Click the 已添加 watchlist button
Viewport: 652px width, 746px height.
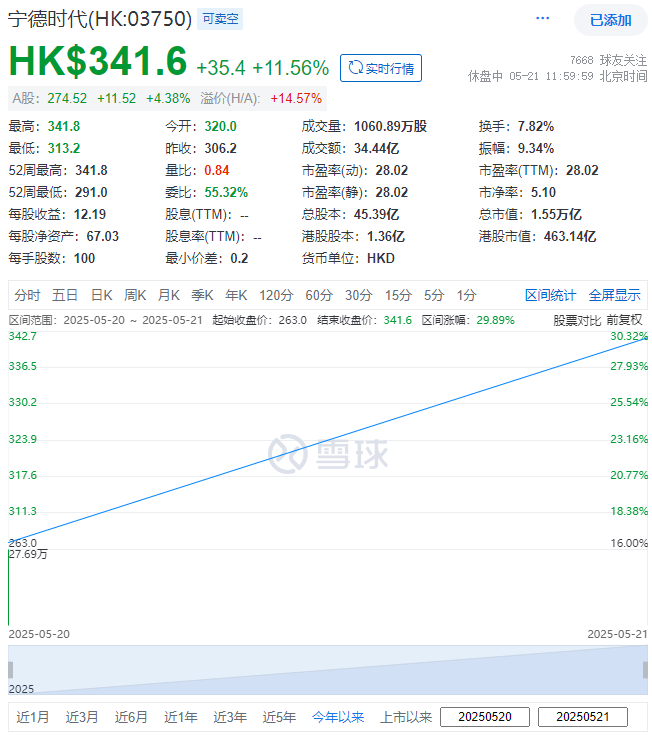pos(611,20)
